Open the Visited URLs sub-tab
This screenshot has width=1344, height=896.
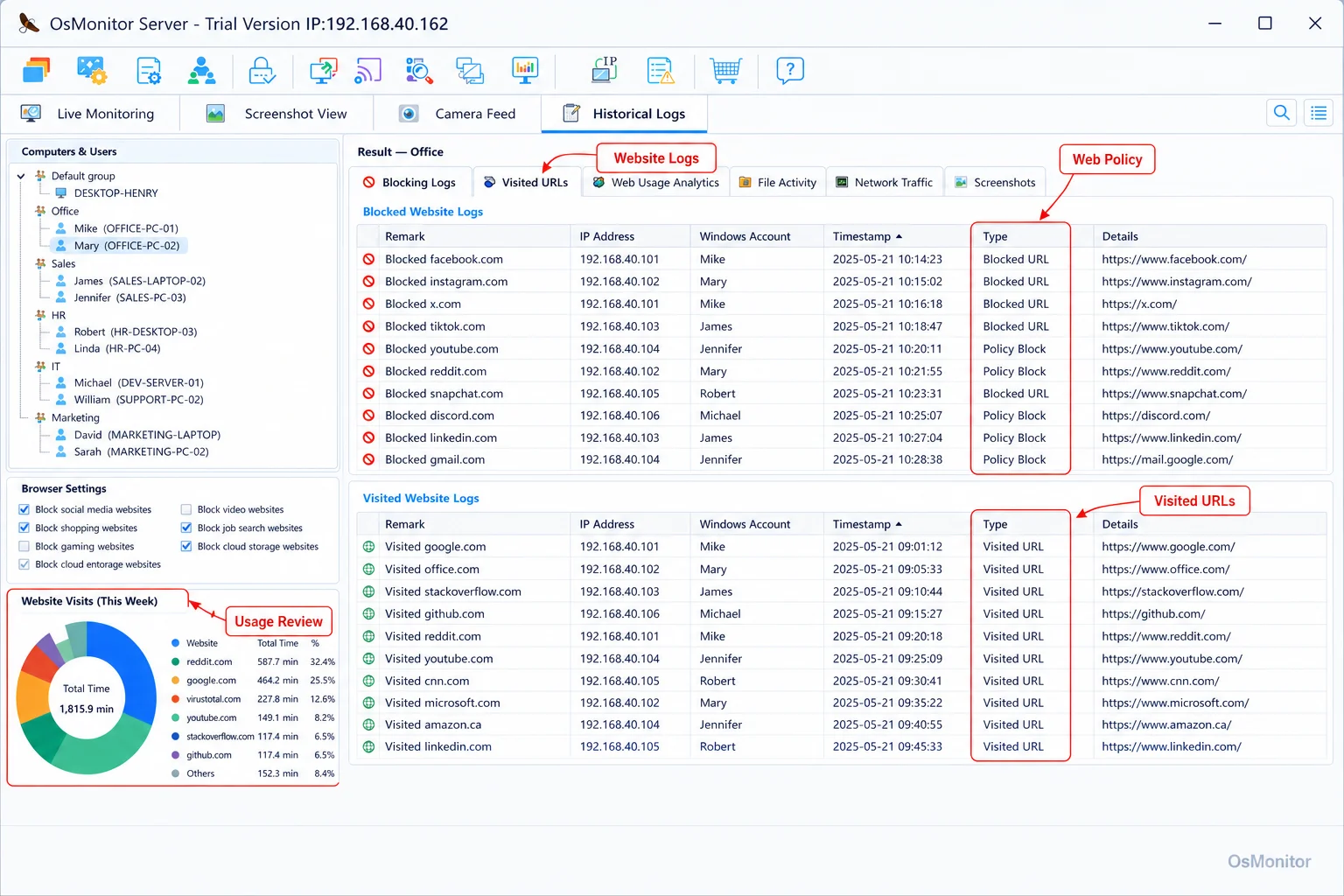(527, 182)
